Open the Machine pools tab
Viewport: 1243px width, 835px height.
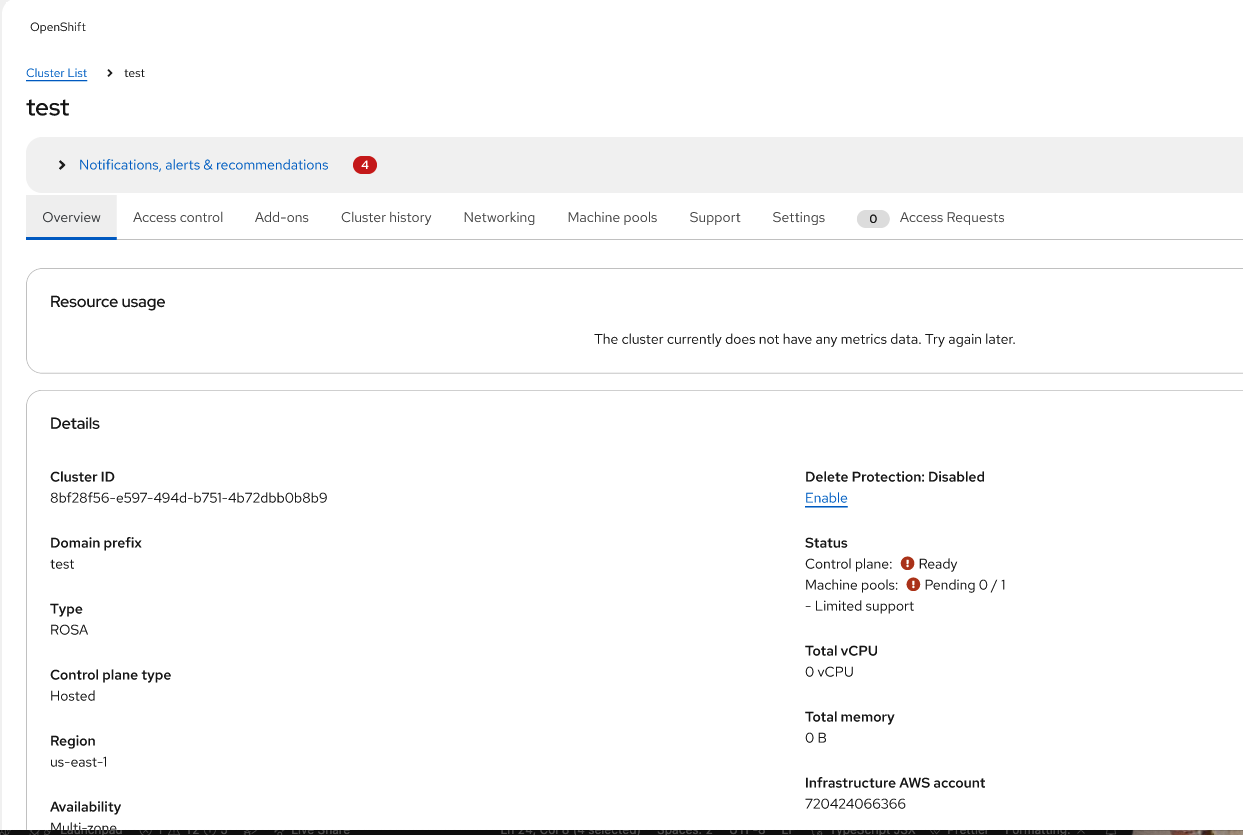(612, 217)
